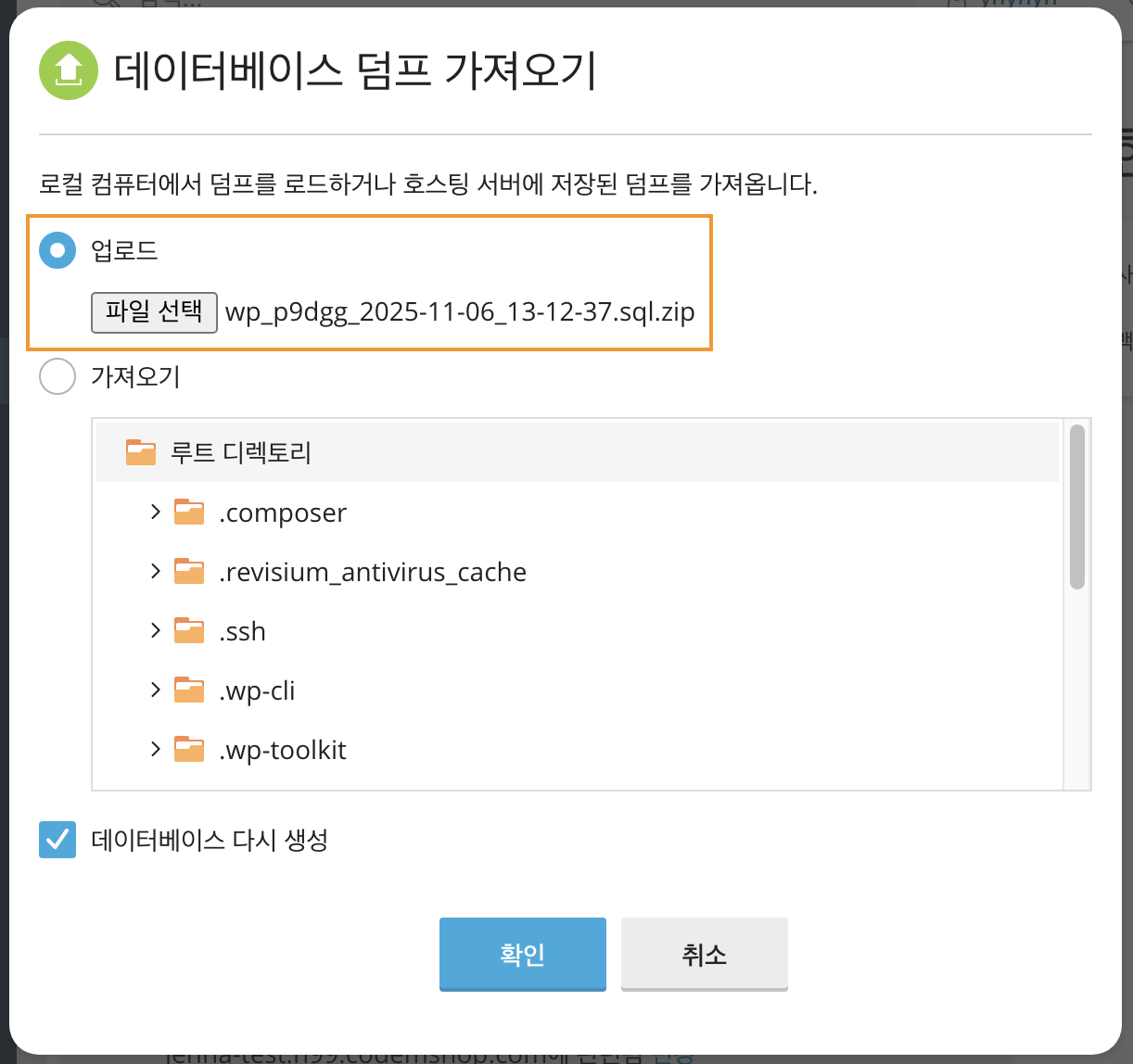1133x1064 pixels.
Task: Click the directory tree scrollbar thumb
Action: tap(1076, 506)
